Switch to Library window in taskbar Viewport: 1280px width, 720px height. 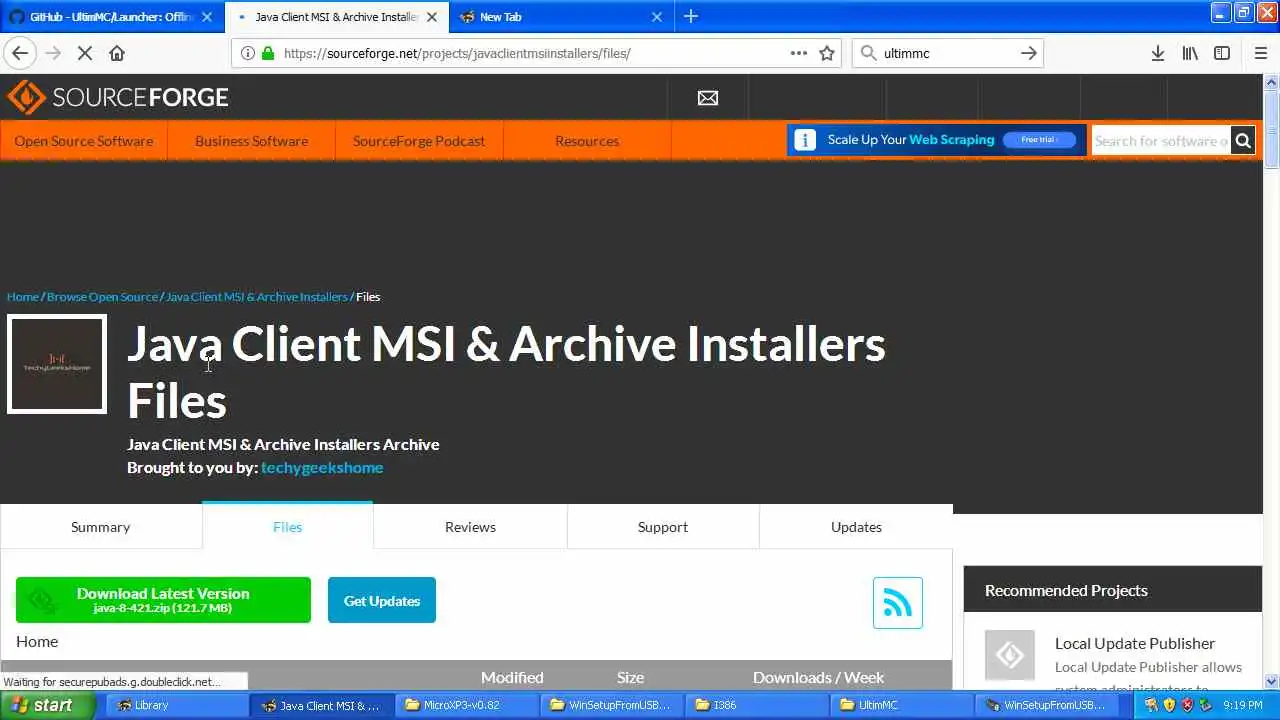pyautogui.click(x=175, y=705)
